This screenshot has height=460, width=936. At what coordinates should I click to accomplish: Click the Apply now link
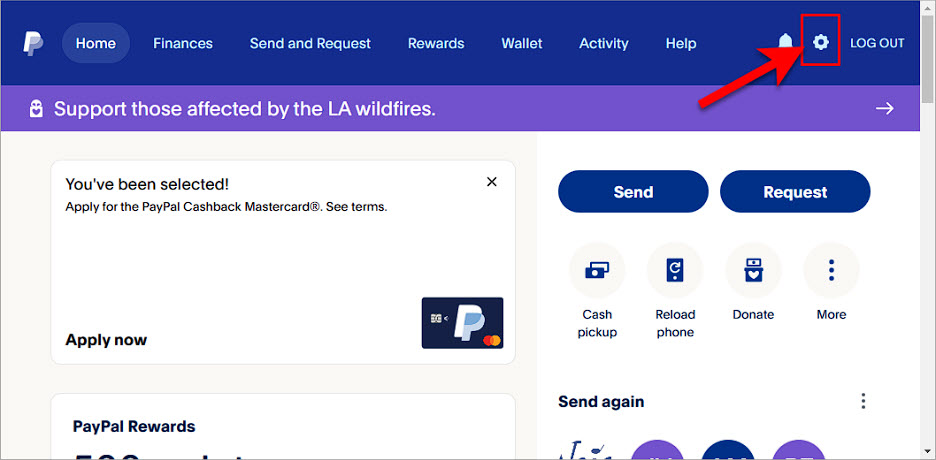[x=106, y=340]
